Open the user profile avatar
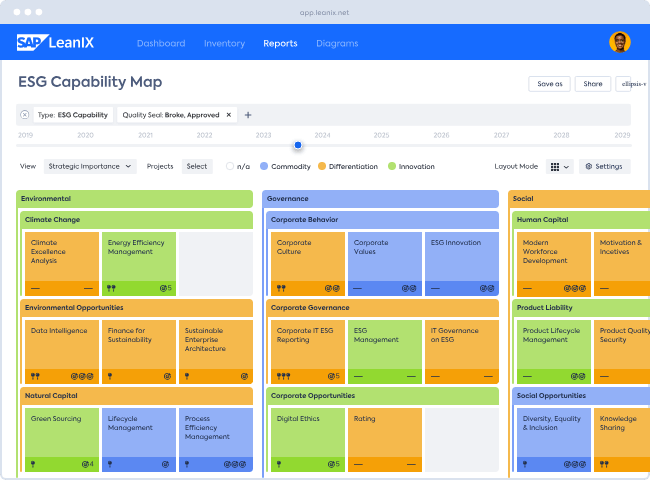The width and height of the screenshot is (650, 480). (x=619, y=42)
